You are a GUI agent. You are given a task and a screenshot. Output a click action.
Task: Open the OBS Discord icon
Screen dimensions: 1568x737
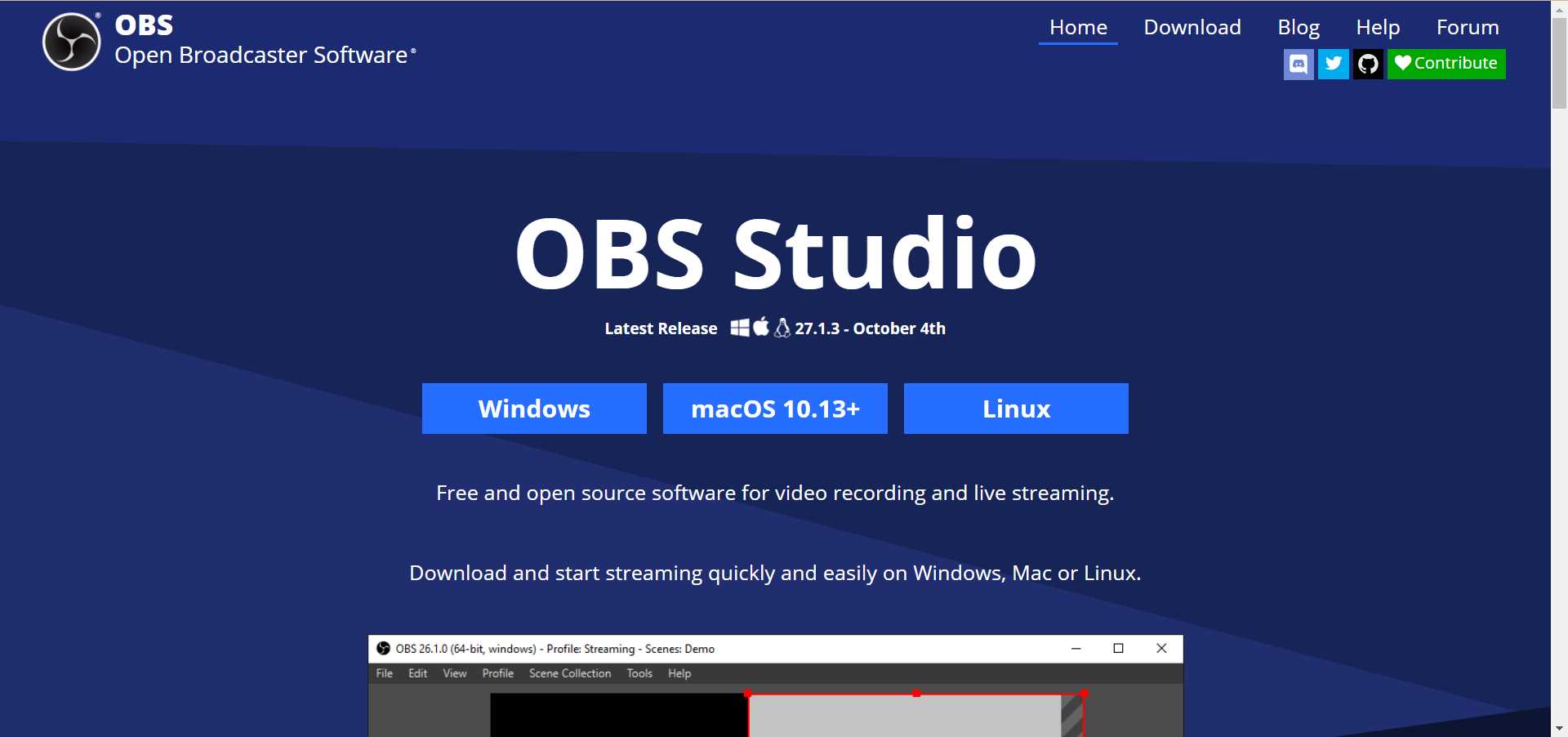1298,64
